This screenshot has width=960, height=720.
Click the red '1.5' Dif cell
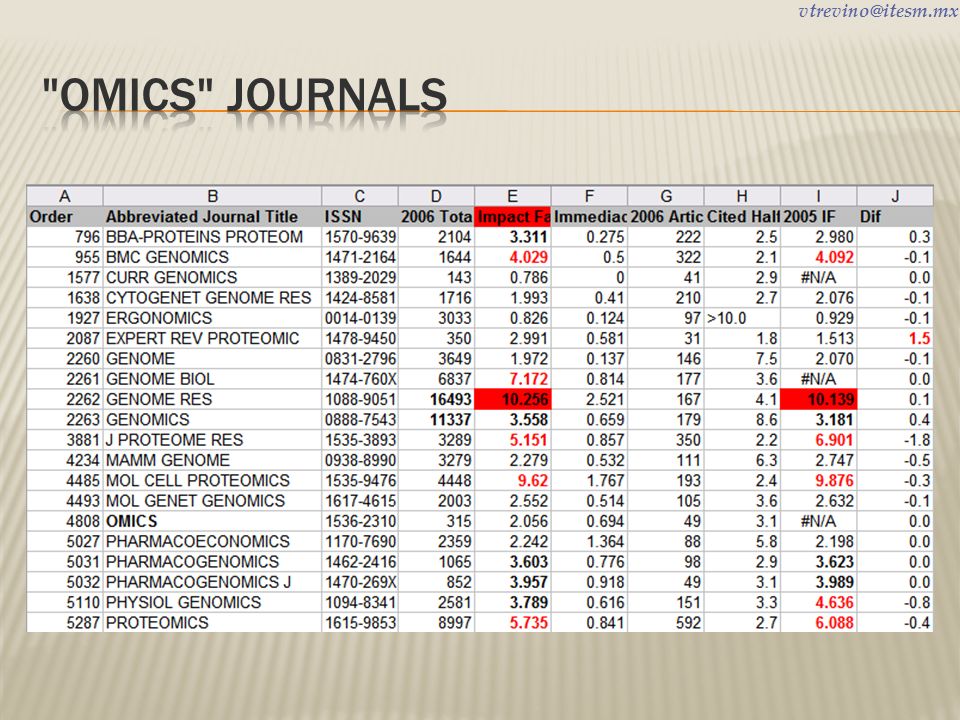[895, 338]
